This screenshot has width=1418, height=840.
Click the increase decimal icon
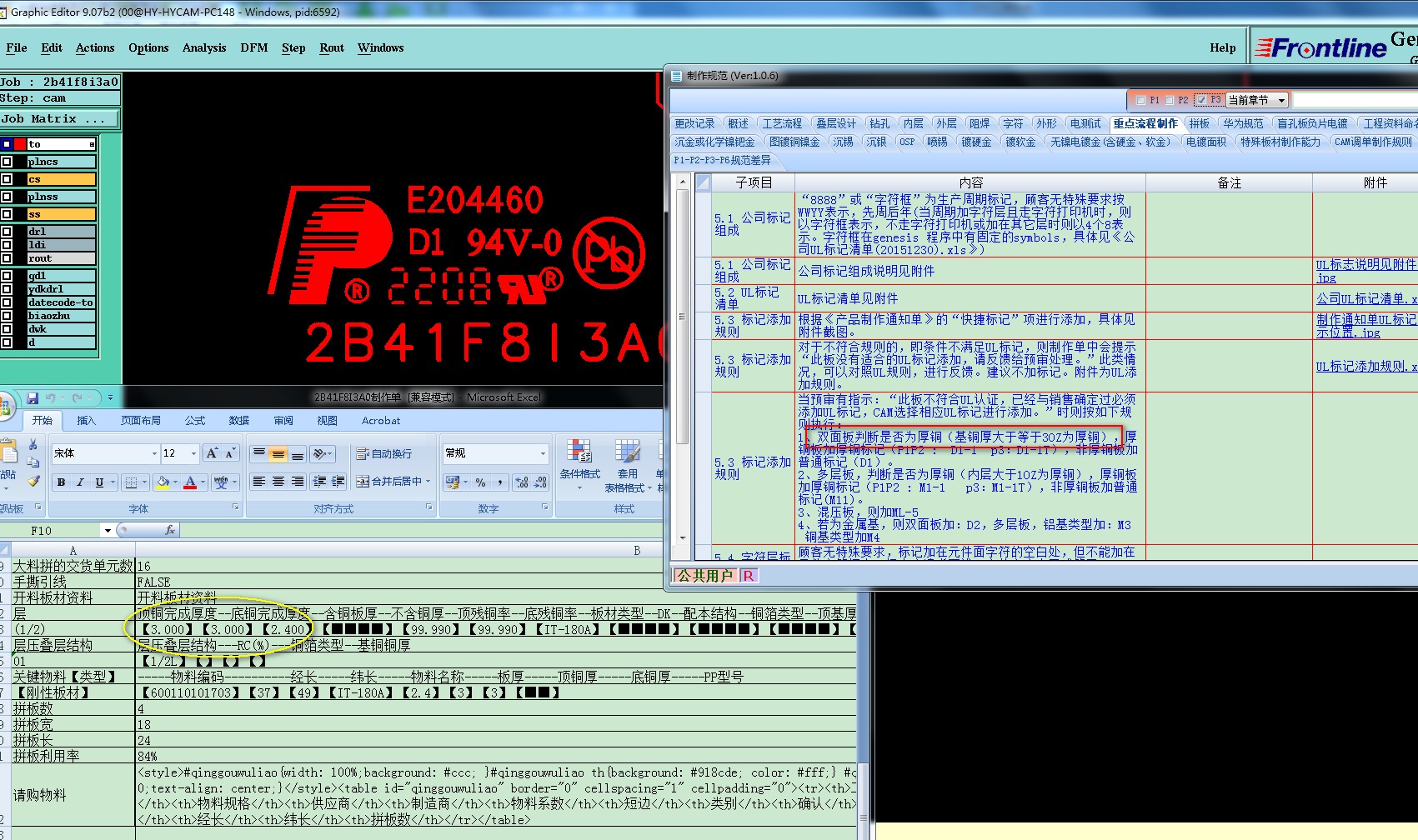522,482
